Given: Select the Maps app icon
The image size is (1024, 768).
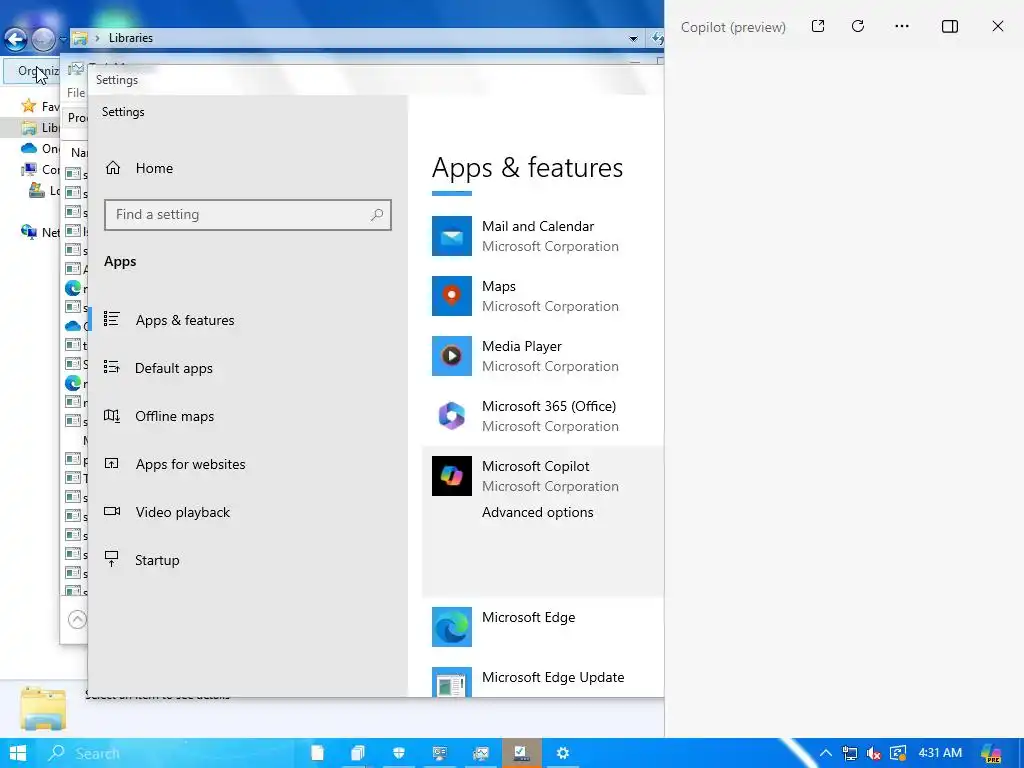Looking at the screenshot, I should coord(451,296).
